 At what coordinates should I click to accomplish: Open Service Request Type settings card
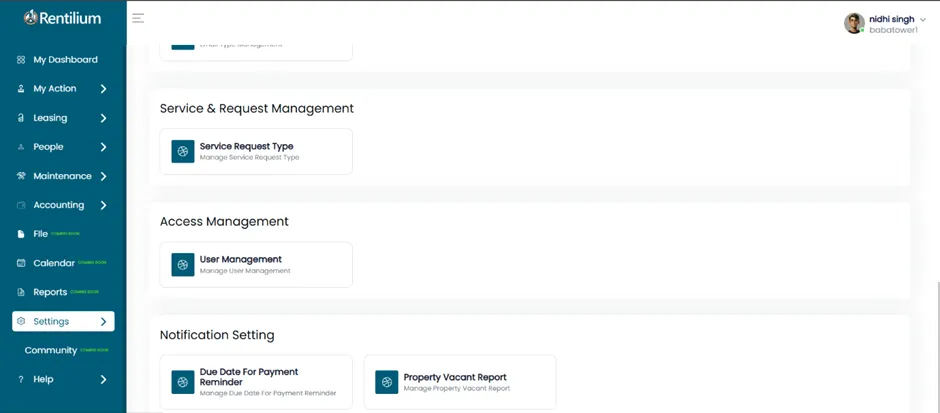(256, 152)
